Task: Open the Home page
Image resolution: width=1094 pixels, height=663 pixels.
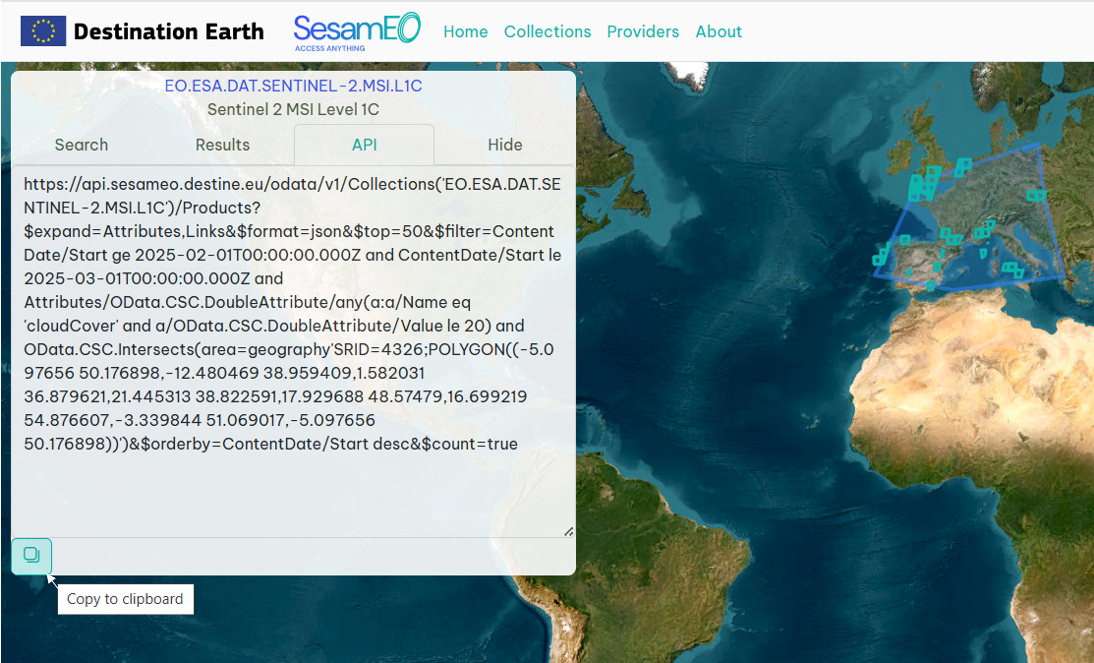Action: (465, 32)
